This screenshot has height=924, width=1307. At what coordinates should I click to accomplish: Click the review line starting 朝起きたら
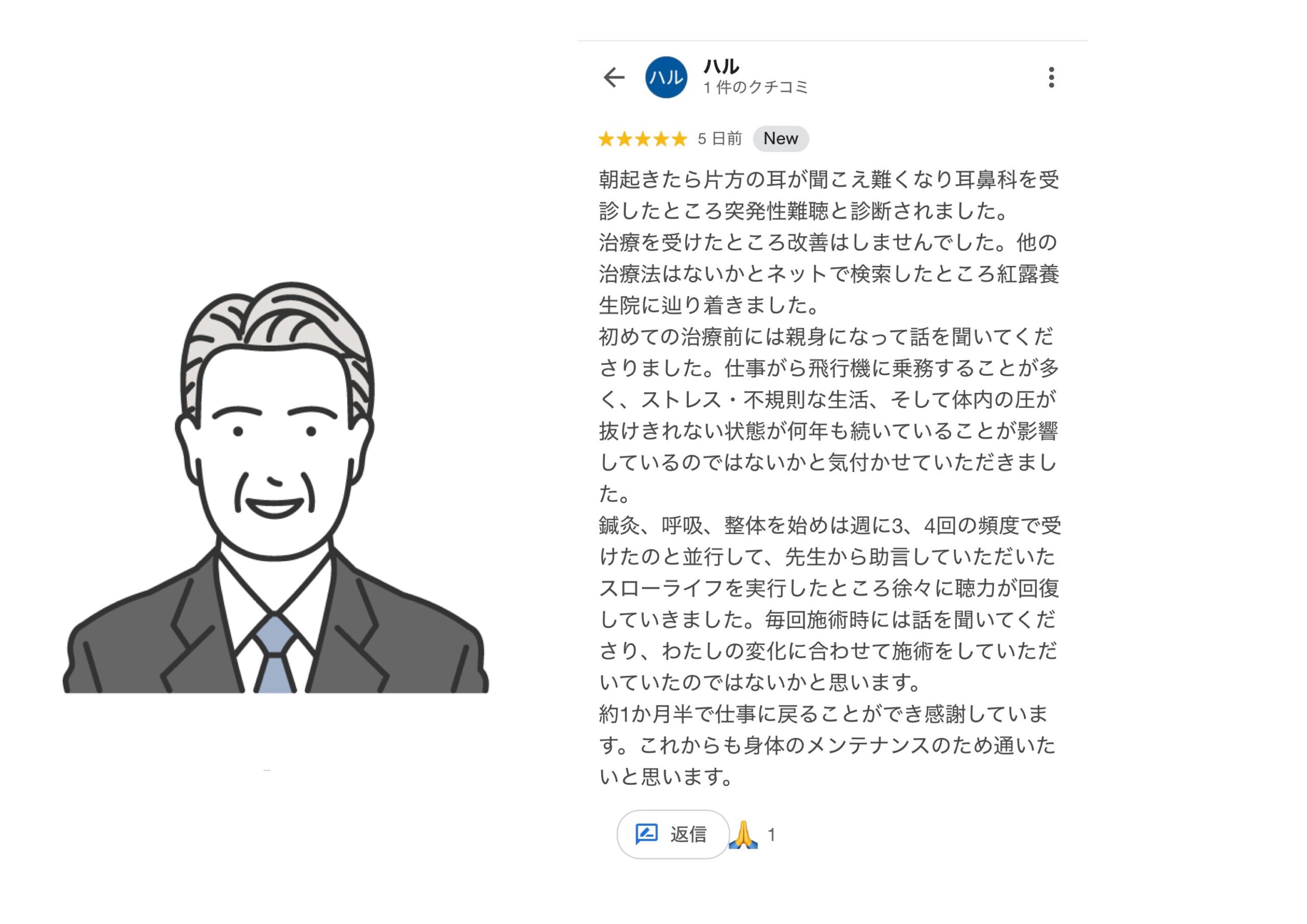[829, 180]
